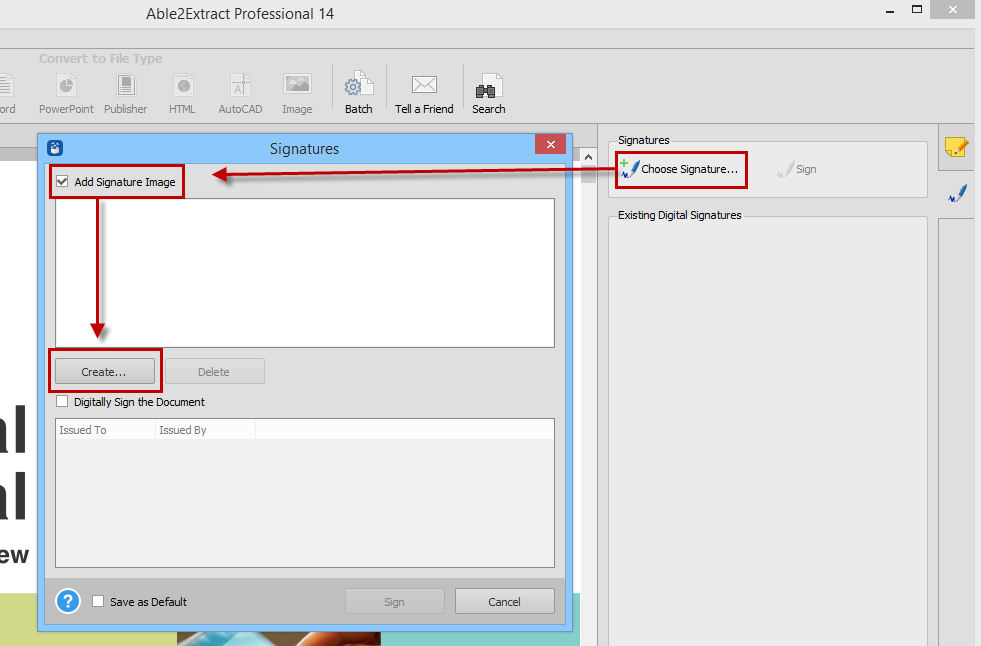
Task: Click inside the signature image list box
Action: [x=305, y=273]
